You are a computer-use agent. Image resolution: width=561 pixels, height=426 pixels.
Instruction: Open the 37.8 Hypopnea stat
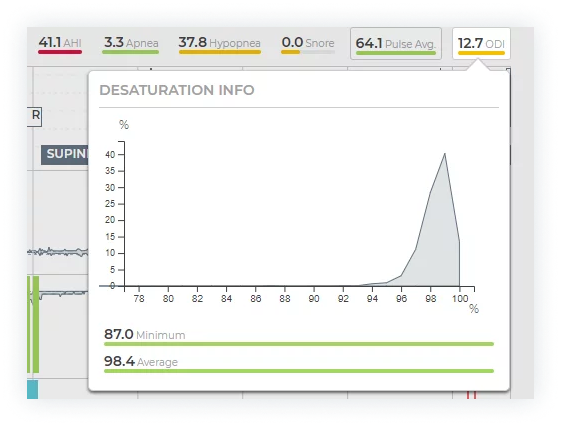pyautogui.click(x=220, y=45)
